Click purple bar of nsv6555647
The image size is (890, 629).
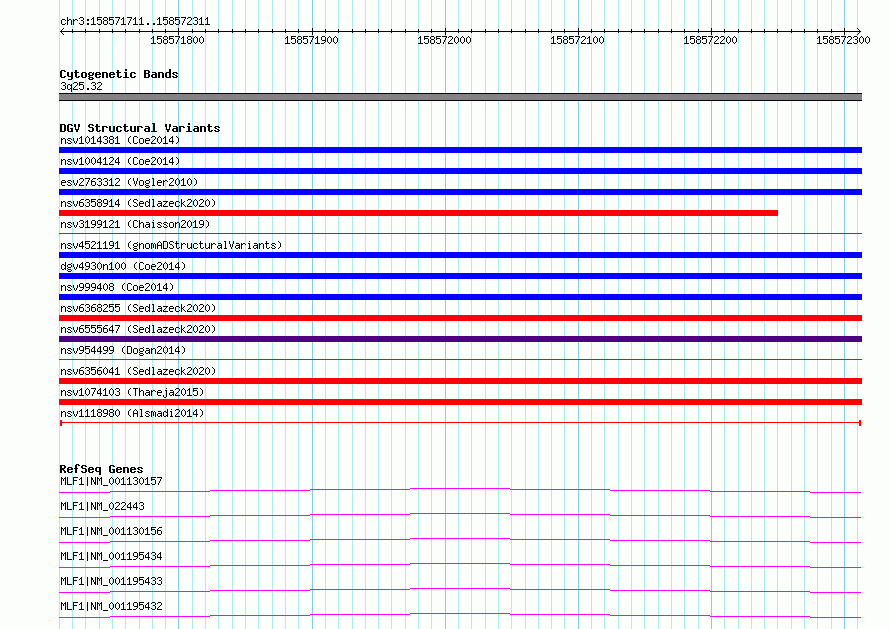(460, 339)
